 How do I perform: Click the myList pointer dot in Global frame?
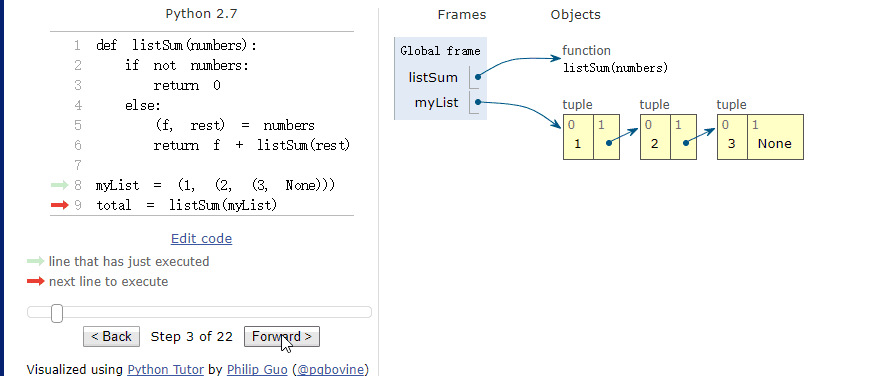[478, 102]
